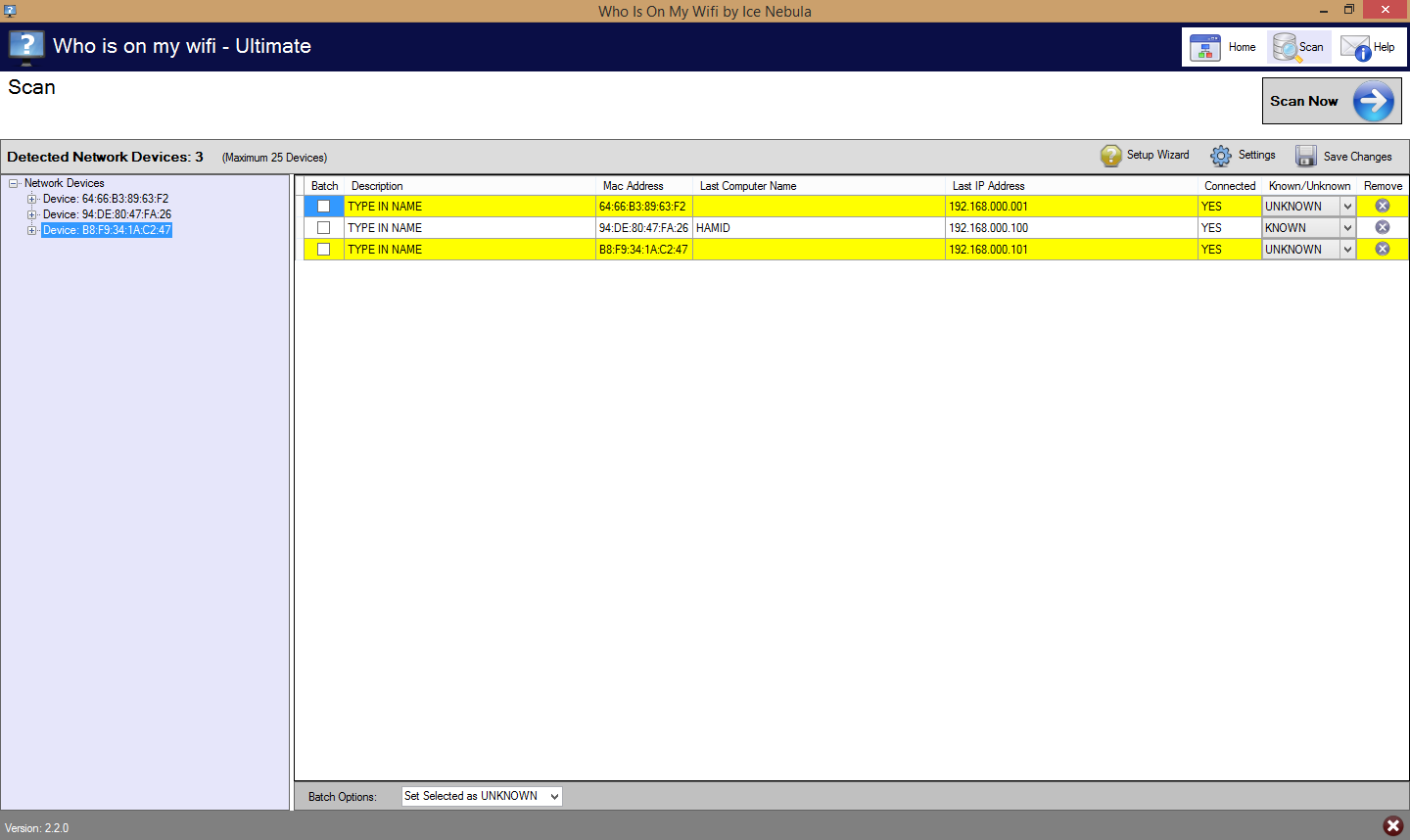Tick batch checkbox for 94:DE:80:47:FA:26

323,228
